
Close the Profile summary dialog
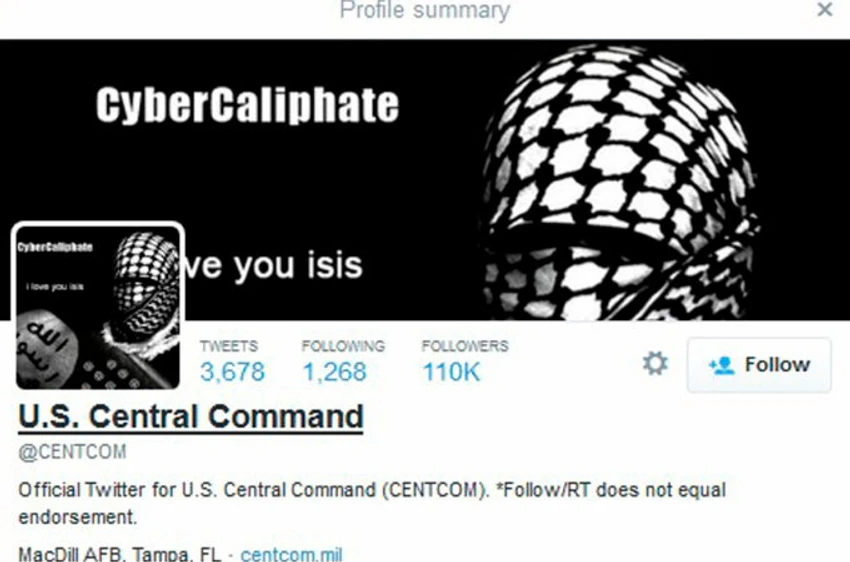pos(825,9)
